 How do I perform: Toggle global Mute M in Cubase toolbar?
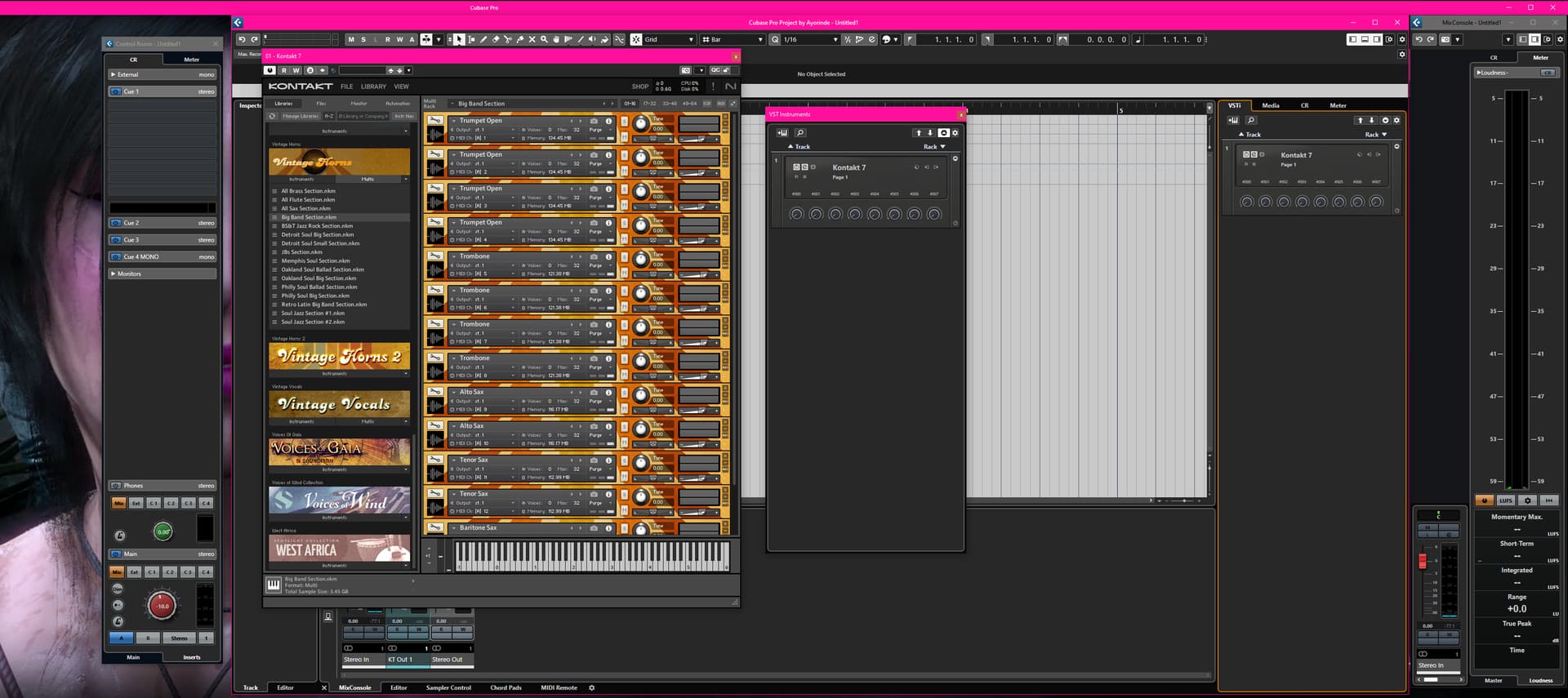pyautogui.click(x=351, y=39)
